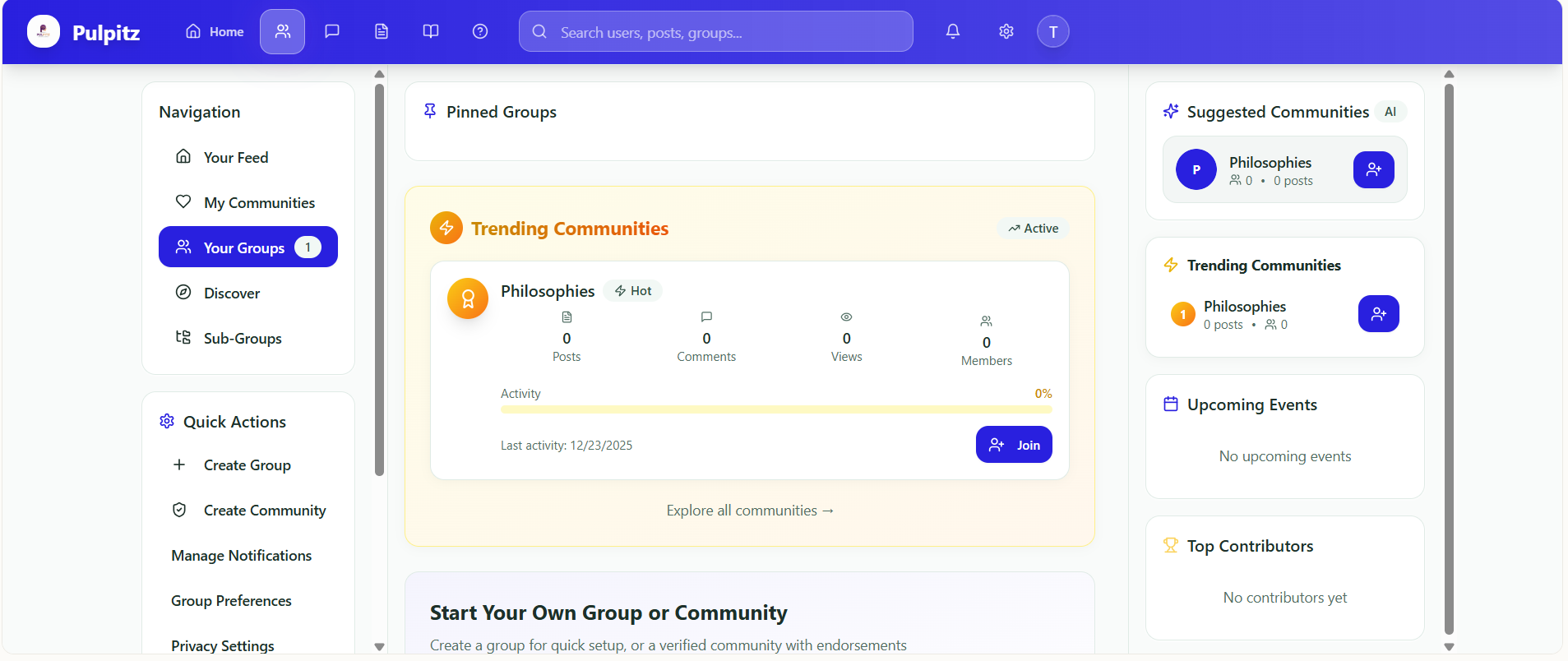
Task: Click 'No contributors yet' text
Action: coord(1285,598)
